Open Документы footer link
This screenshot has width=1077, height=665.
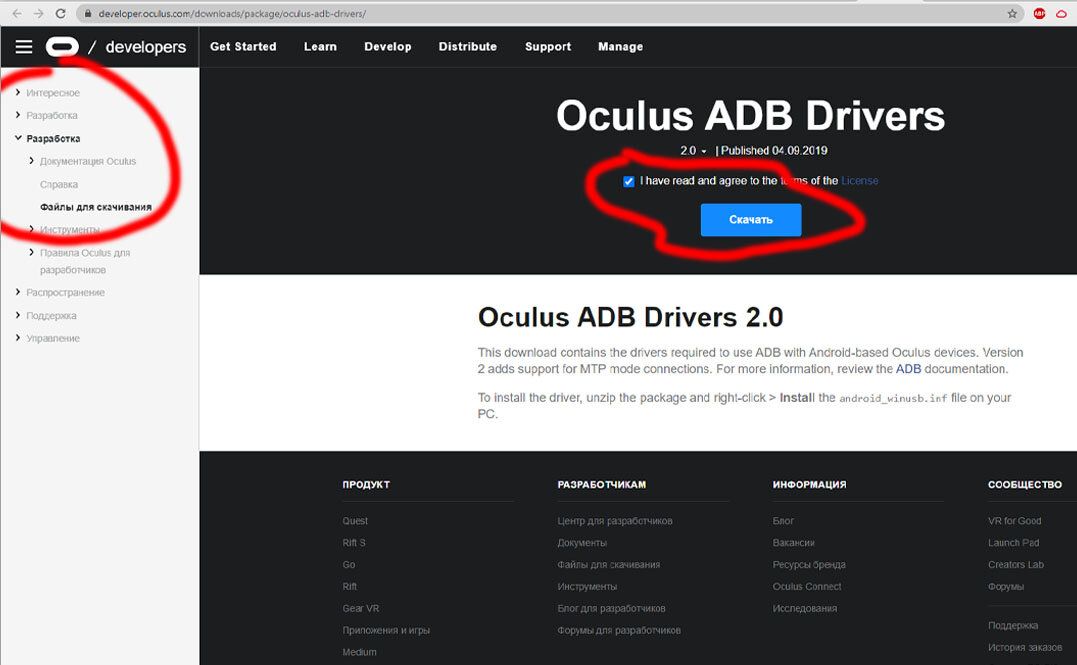click(582, 543)
